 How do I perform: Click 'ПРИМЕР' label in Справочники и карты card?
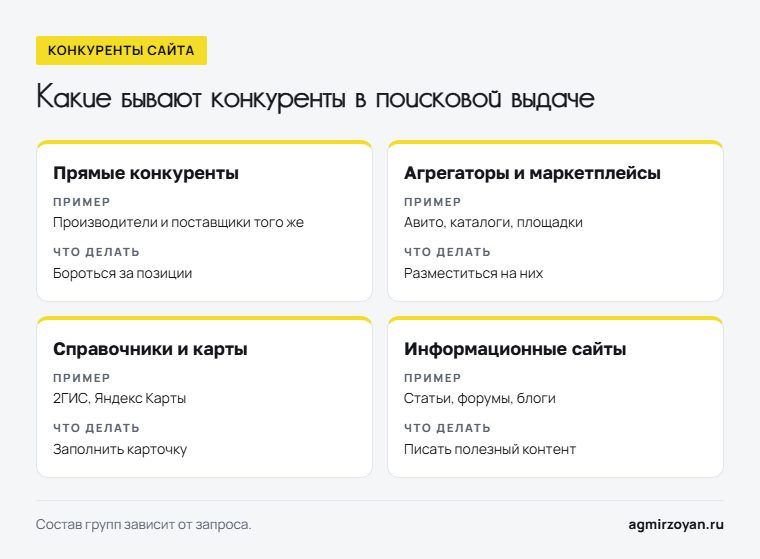pos(82,378)
